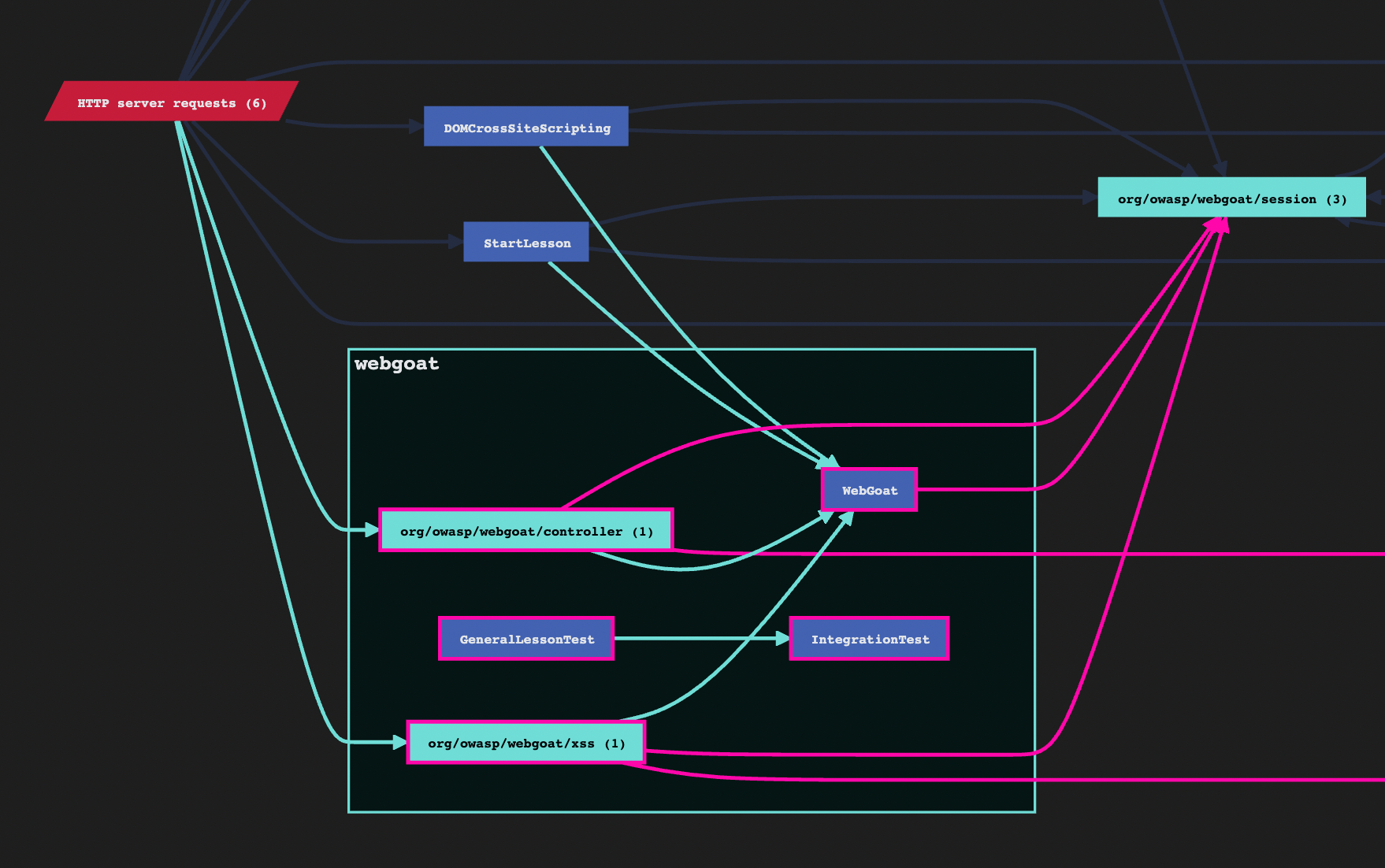Select the org/owasp/webgoat/xss (1) package node
This screenshot has height=868, width=1385.
click(526, 742)
